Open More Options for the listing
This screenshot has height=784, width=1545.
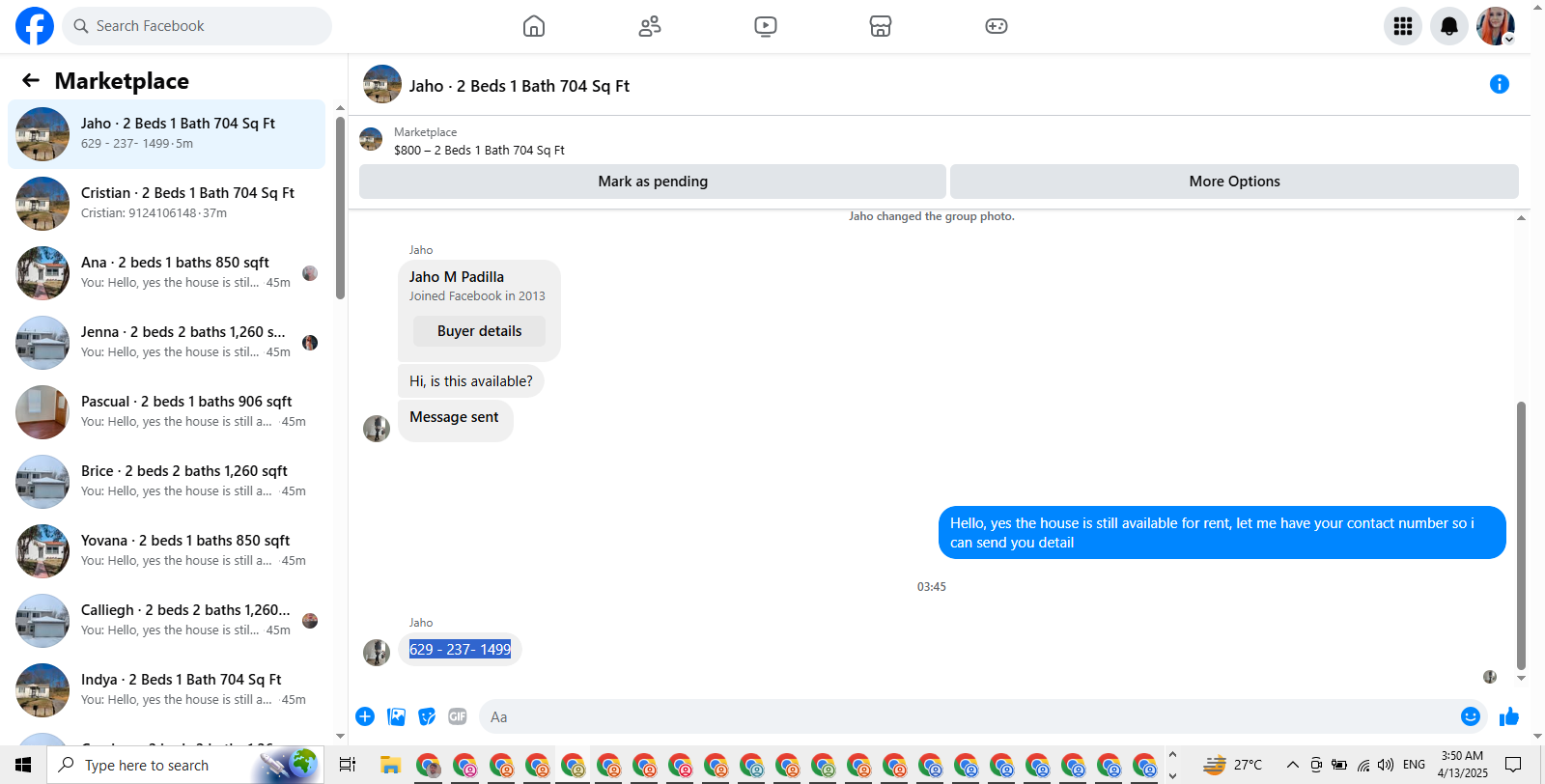1234,182
